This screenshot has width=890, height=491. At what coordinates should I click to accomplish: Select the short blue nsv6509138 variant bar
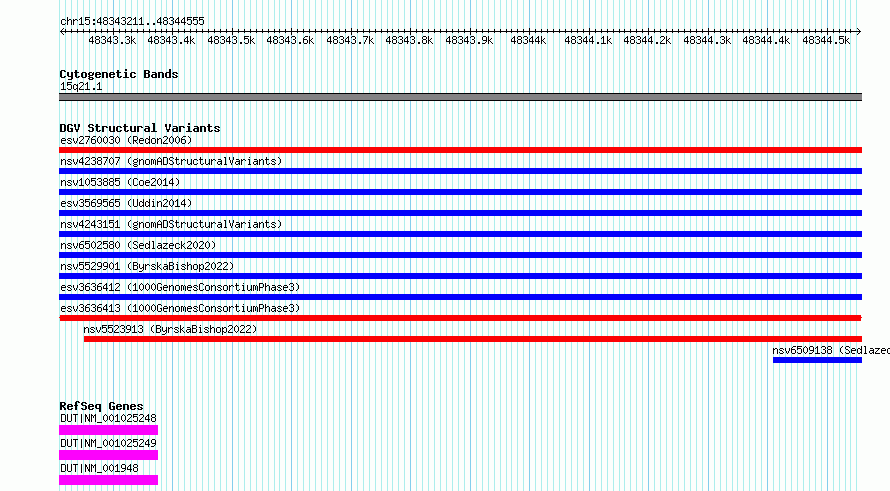(817, 360)
